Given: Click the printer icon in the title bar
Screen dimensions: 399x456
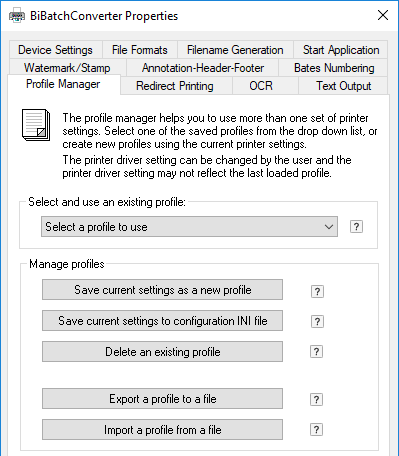Looking at the screenshot, I should pyautogui.click(x=17, y=16).
